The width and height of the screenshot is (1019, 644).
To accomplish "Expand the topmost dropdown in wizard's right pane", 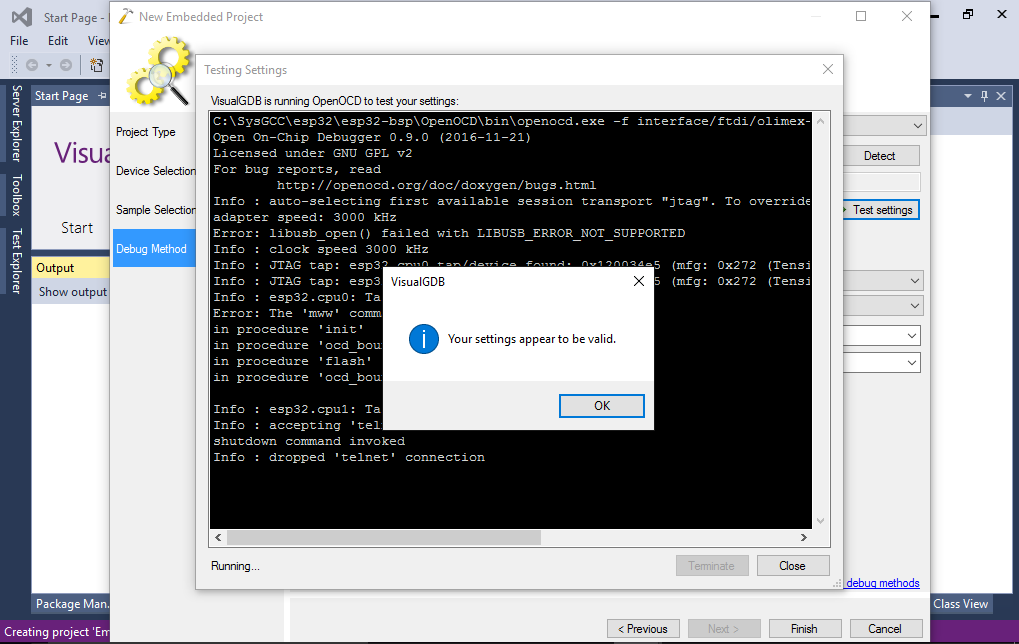I will point(917,125).
